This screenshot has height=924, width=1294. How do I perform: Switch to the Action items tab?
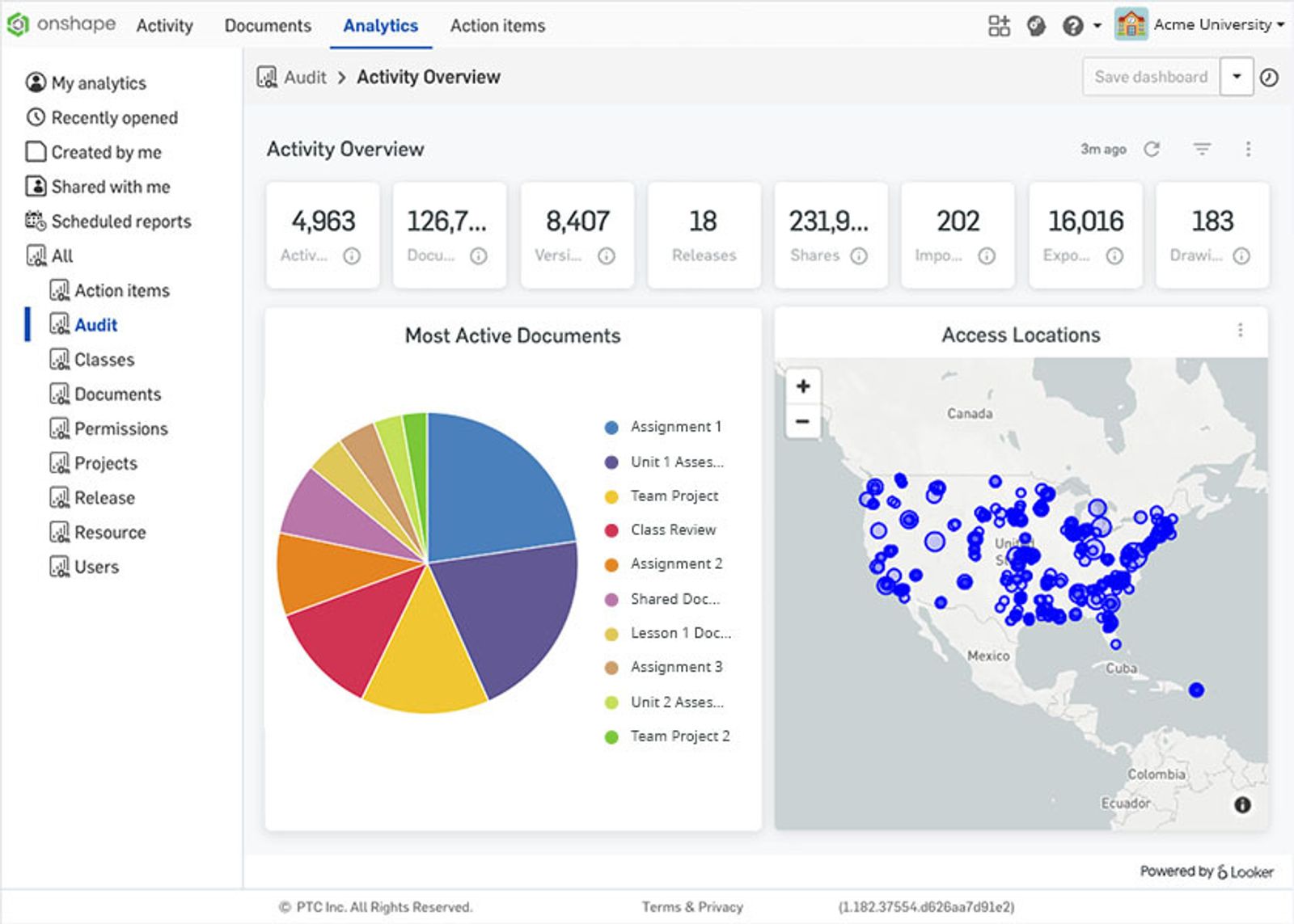tap(497, 25)
